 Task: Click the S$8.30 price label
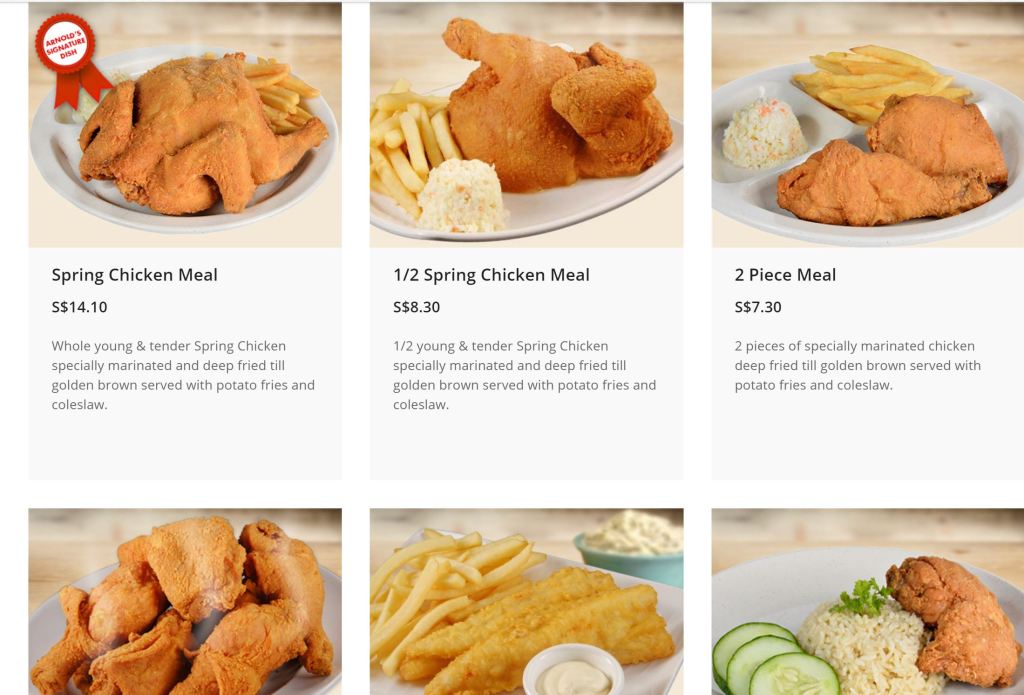pos(417,307)
